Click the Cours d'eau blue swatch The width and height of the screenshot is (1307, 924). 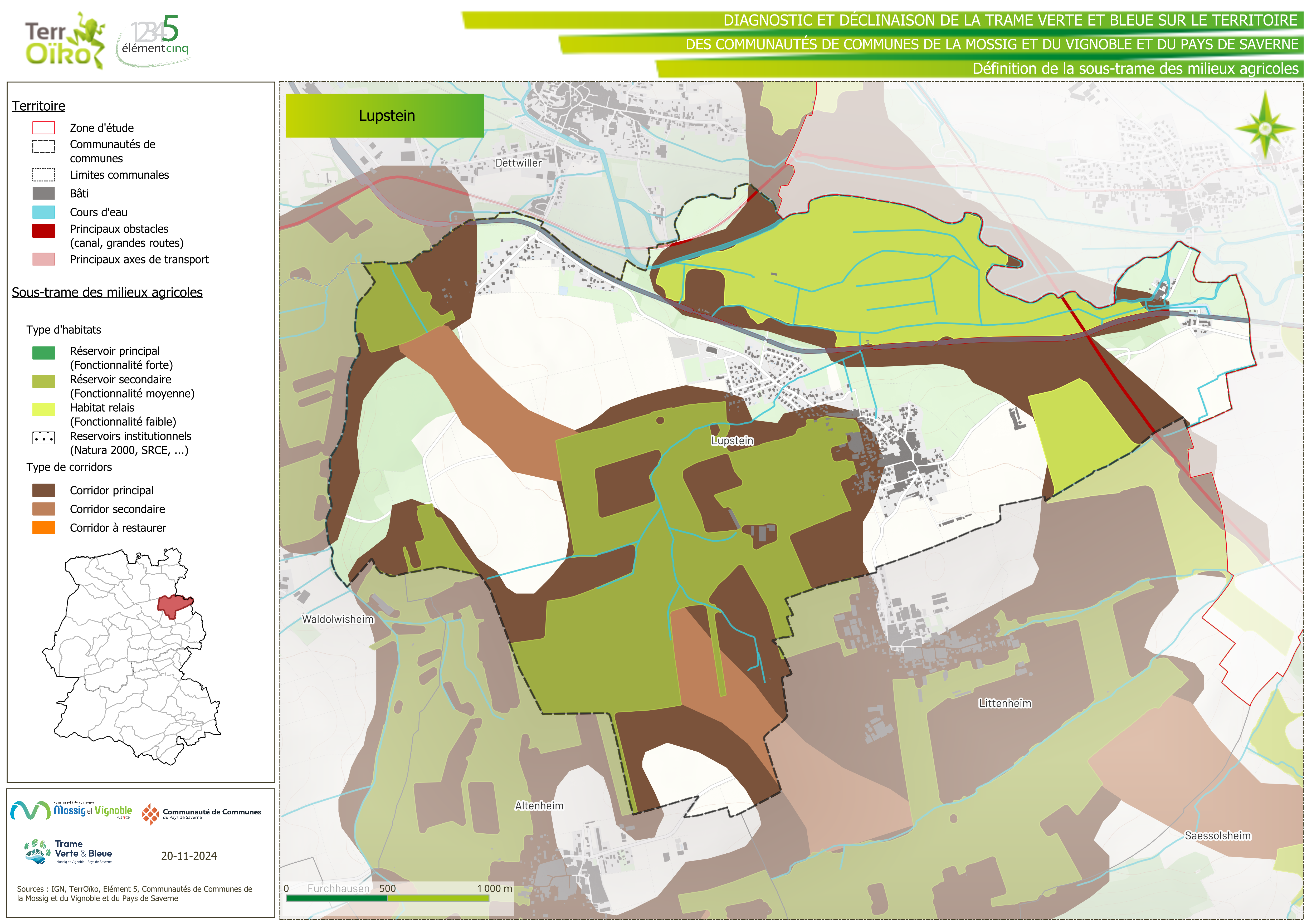[x=44, y=212]
